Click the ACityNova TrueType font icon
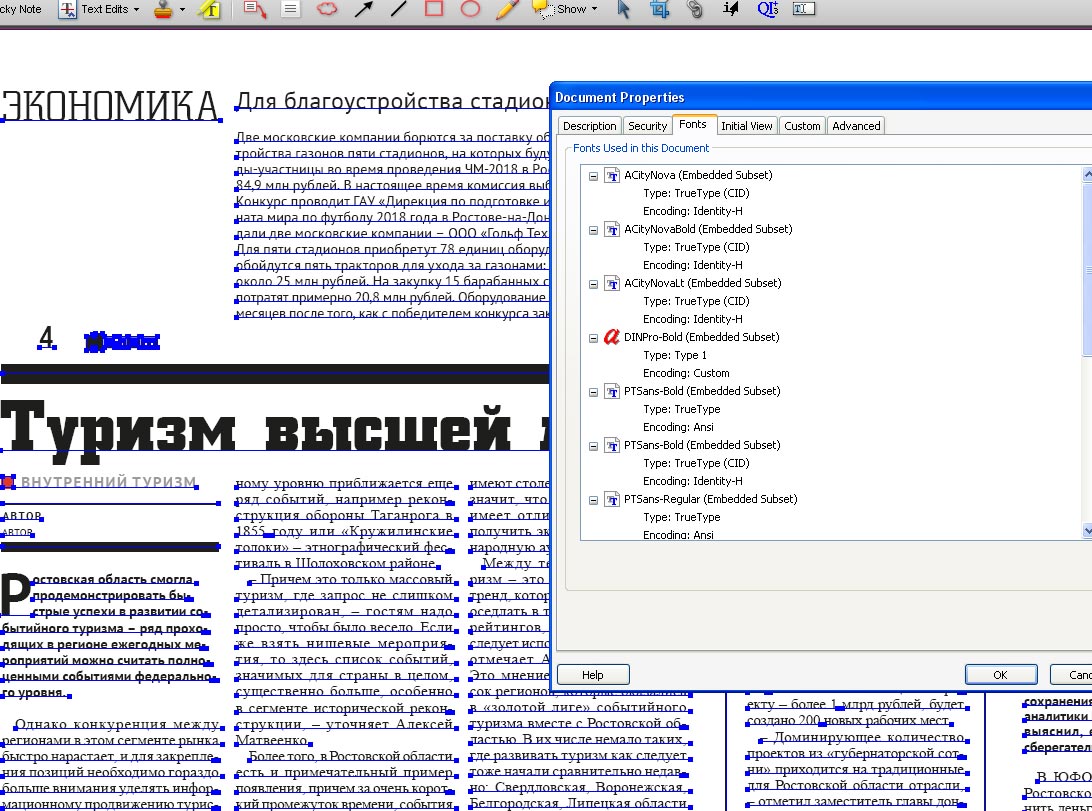The image size is (1092, 811). [611, 175]
